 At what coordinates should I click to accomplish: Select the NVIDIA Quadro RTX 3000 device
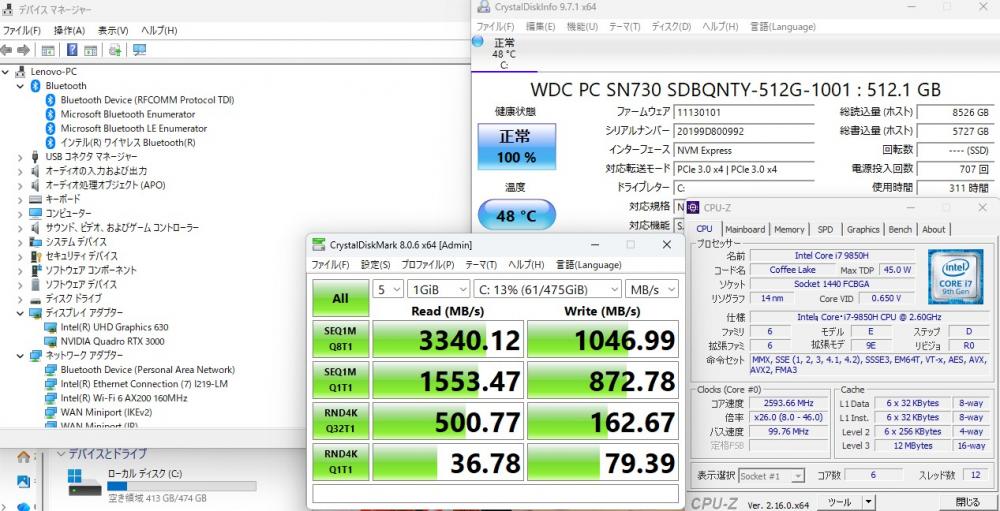pyautogui.click(x=113, y=341)
